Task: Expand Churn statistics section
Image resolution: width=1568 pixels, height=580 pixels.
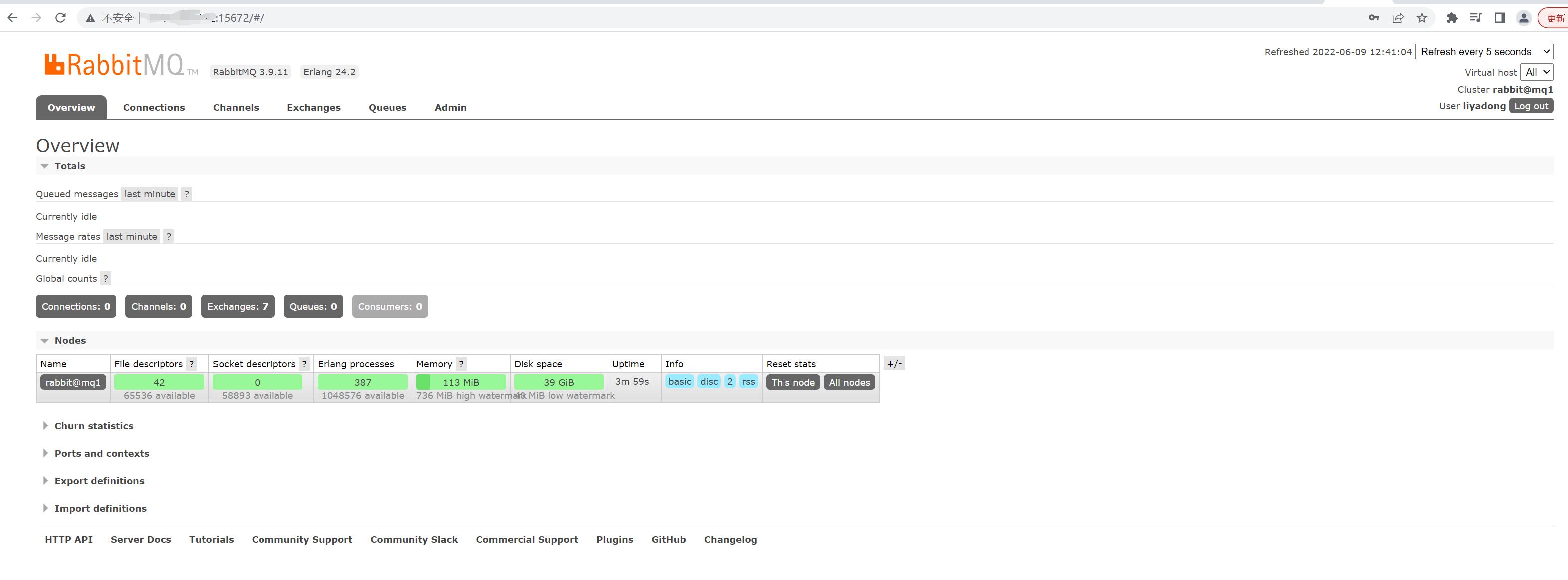Action: [94, 426]
